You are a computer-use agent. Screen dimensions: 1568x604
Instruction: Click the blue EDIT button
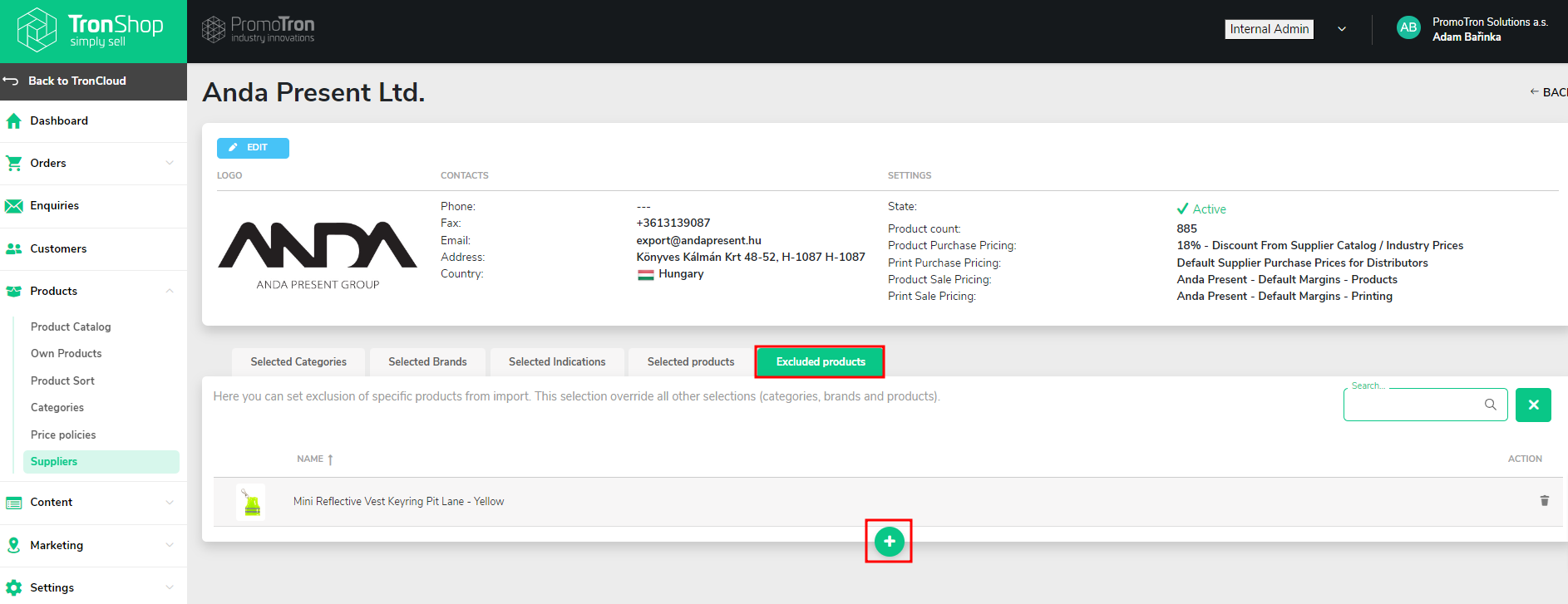click(253, 148)
